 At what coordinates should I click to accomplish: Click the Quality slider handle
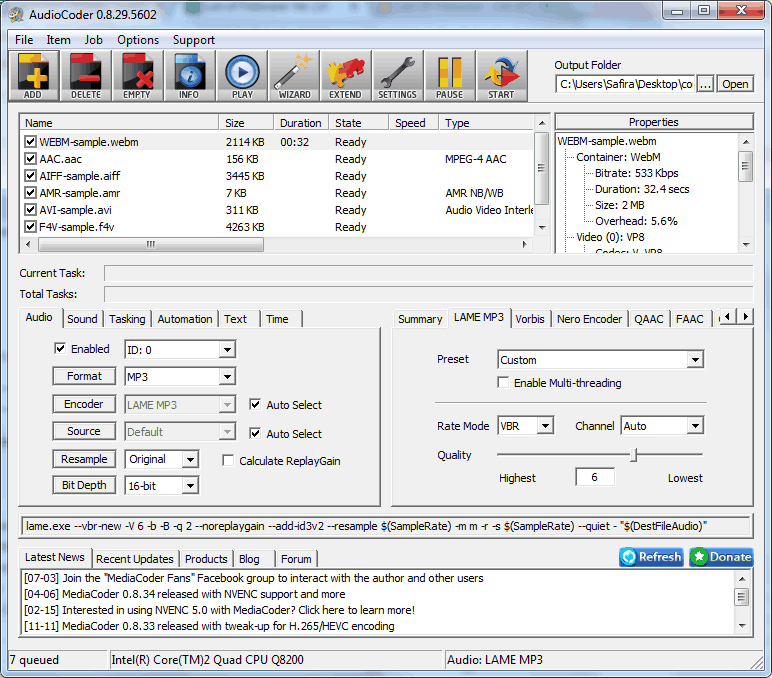pos(634,454)
